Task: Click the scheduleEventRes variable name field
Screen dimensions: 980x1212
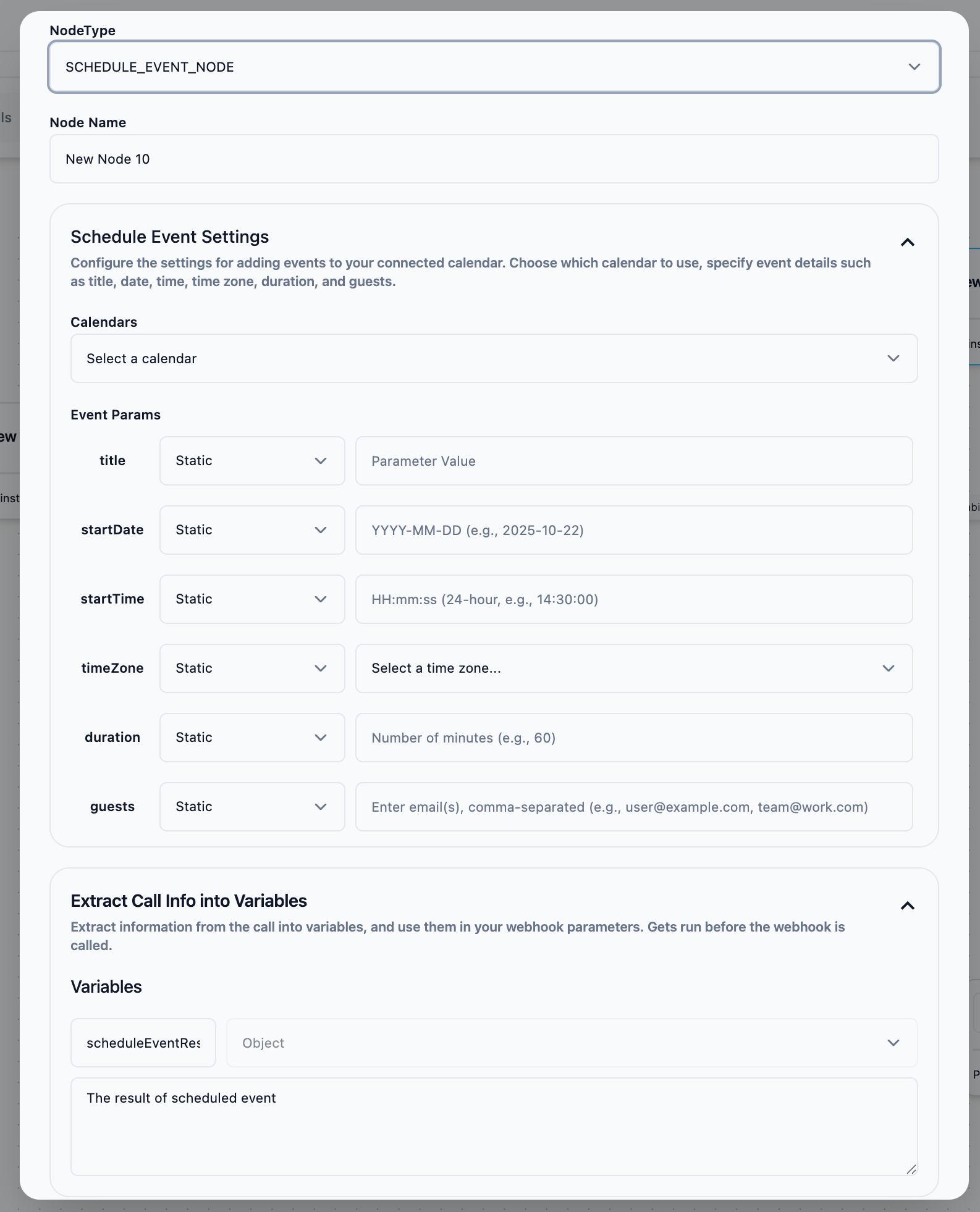Action: pyautogui.click(x=143, y=1043)
